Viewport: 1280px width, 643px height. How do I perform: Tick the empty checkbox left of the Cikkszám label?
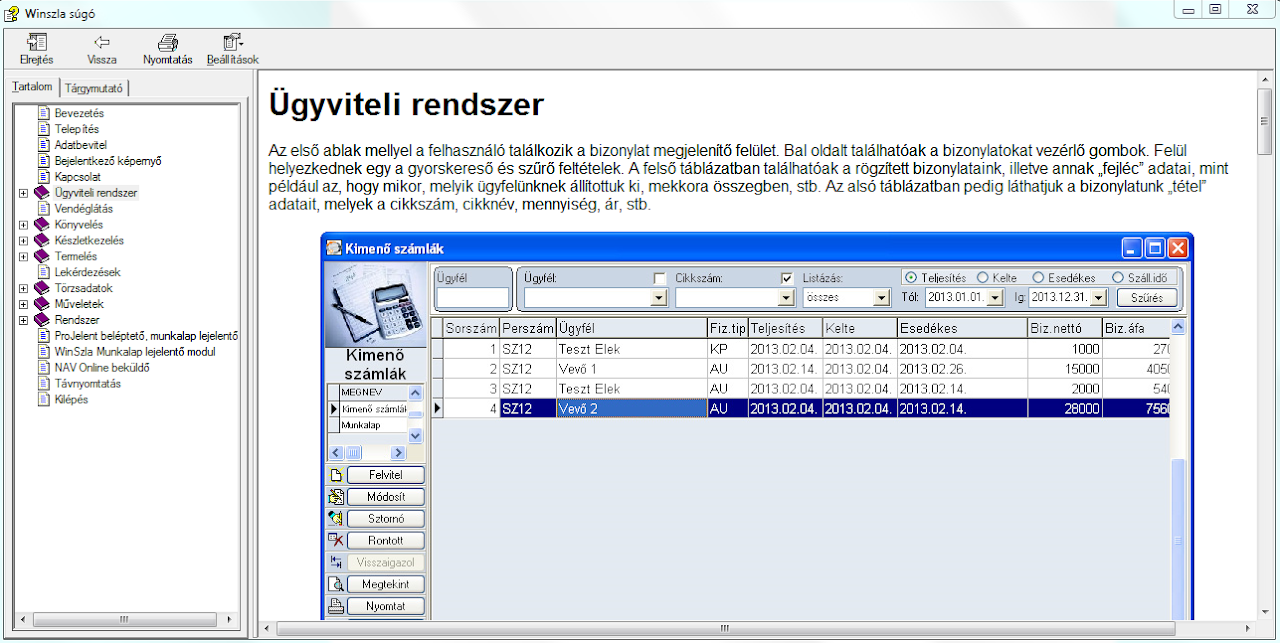click(659, 278)
